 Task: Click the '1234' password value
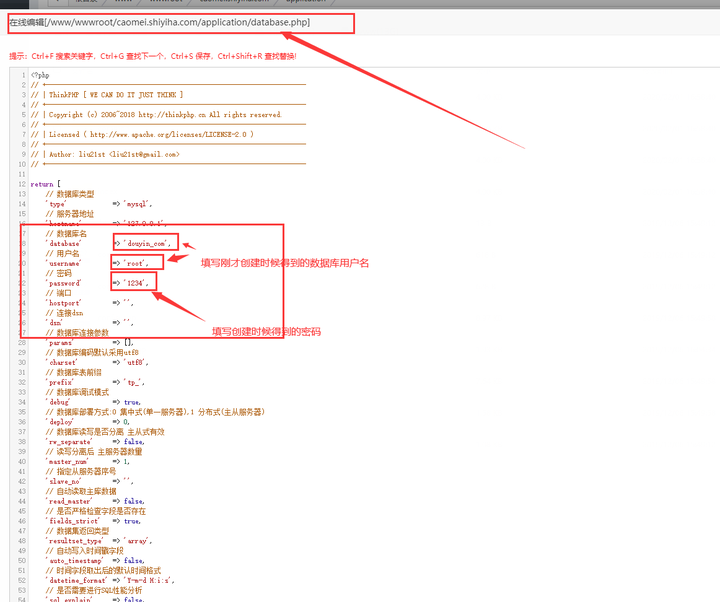tap(136, 283)
